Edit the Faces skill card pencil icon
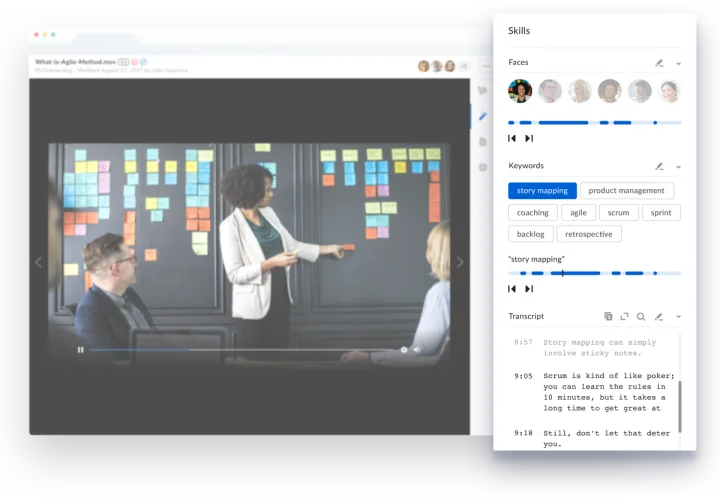720x498 pixels. pos(659,63)
